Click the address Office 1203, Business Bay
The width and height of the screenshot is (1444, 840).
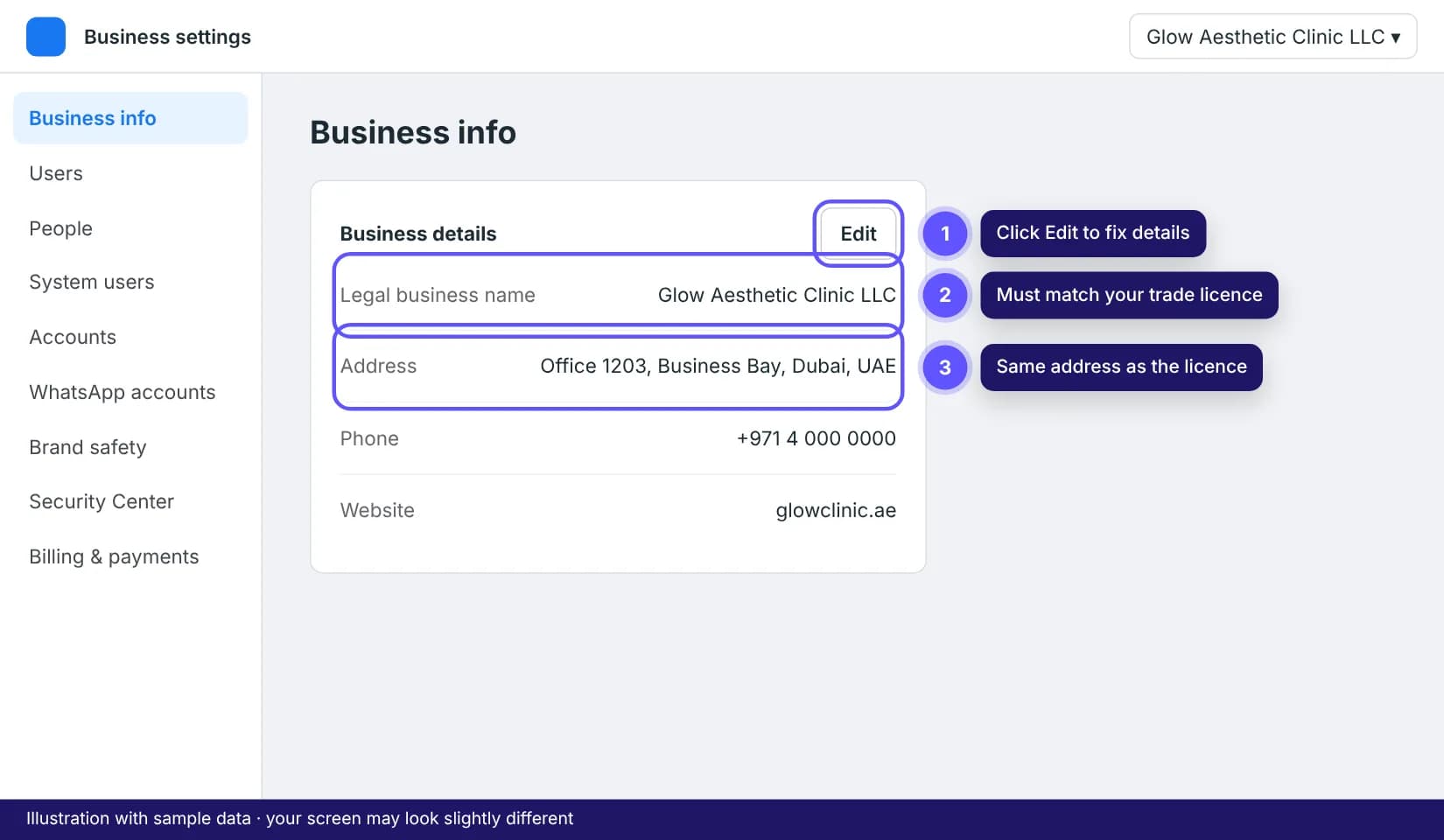pyautogui.click(x=718, y=366)
